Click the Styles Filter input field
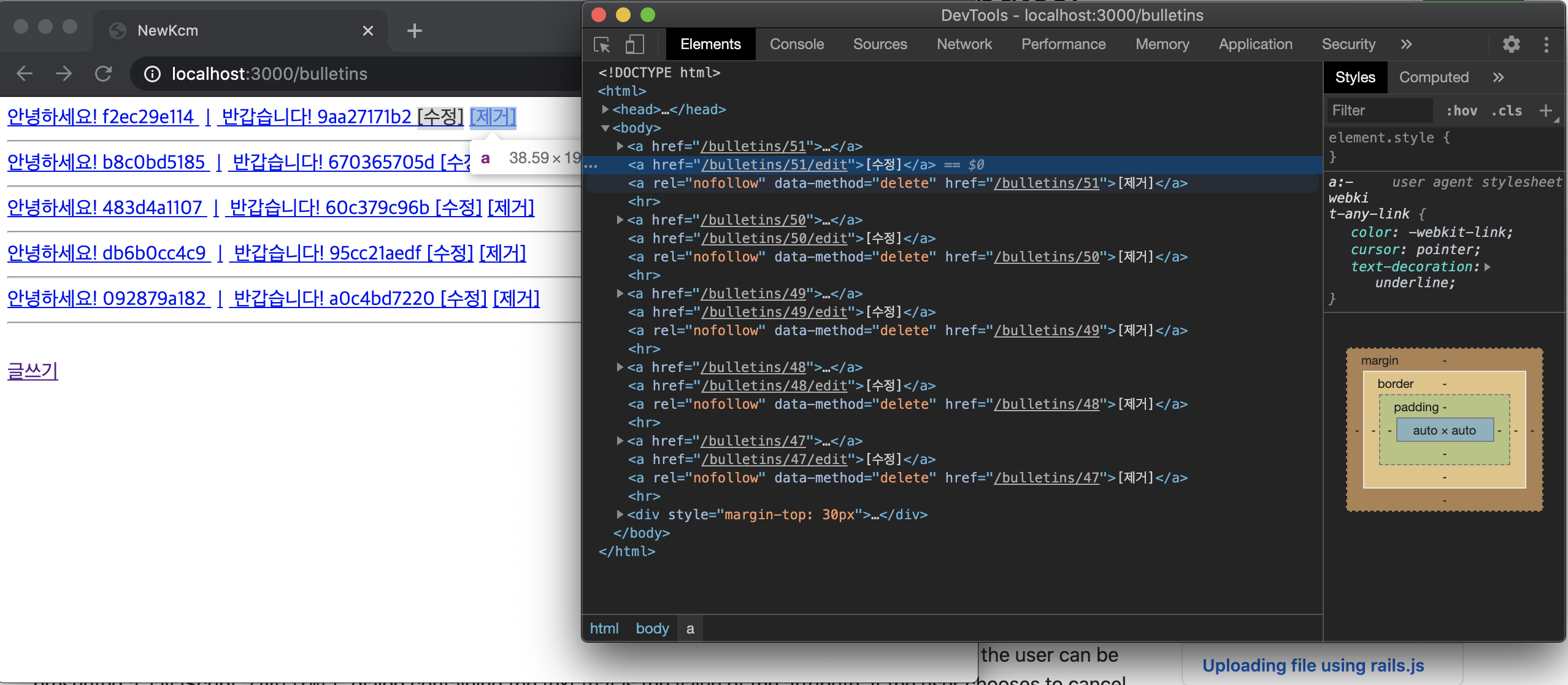The image size is (1568, 685). point(1379,111)
